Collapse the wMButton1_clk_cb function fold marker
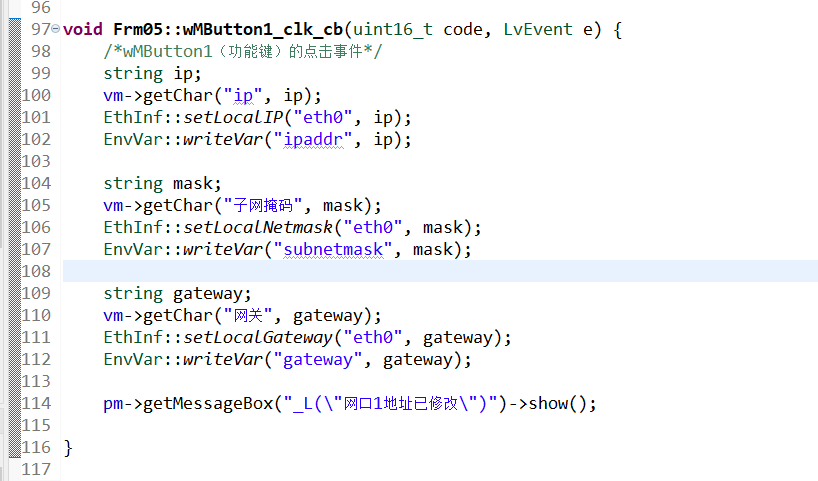This screenshot has width=818, height=481. coord(55,29)
